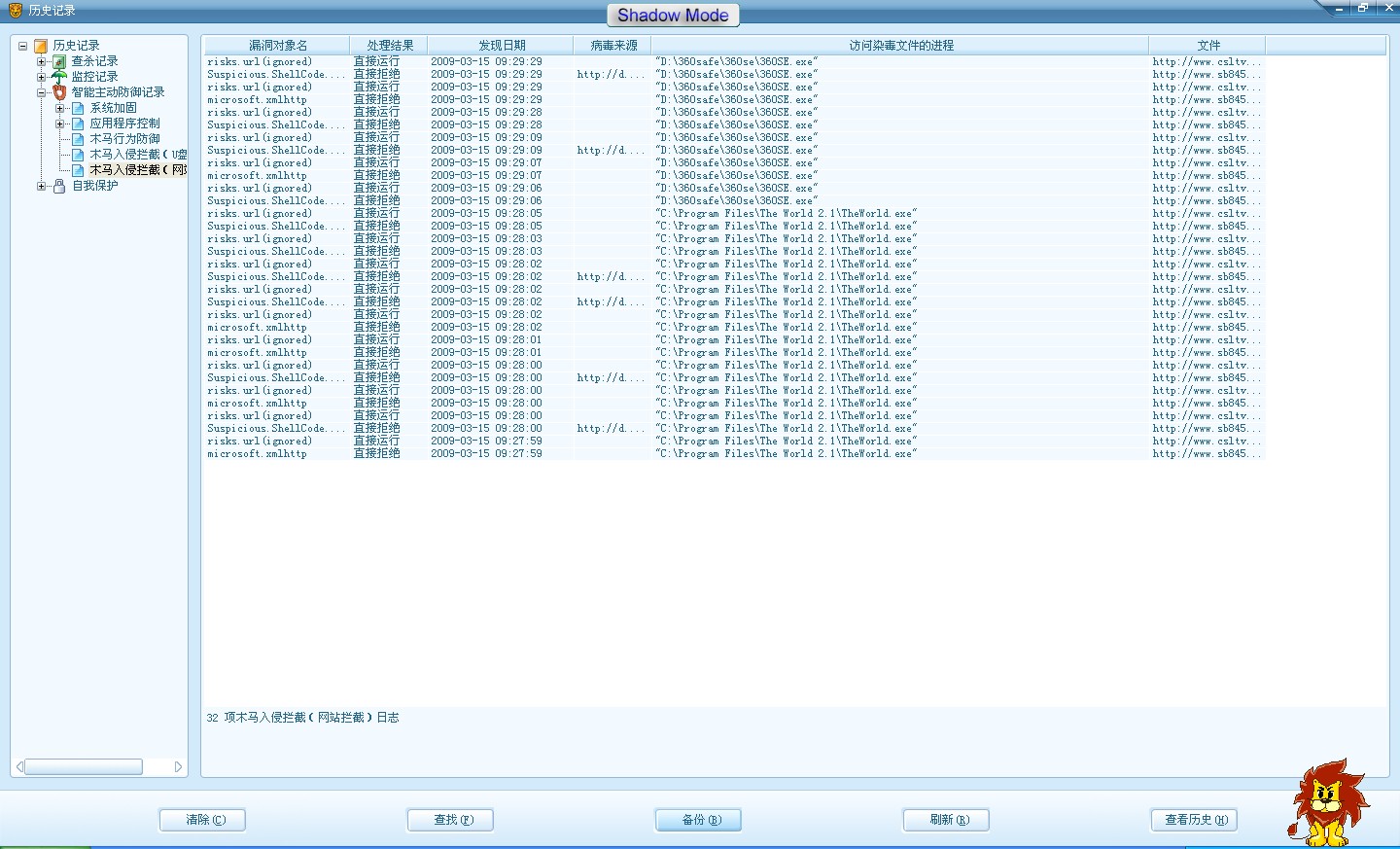Sort by the 病毒来源 column header

[x=612, y=46]
